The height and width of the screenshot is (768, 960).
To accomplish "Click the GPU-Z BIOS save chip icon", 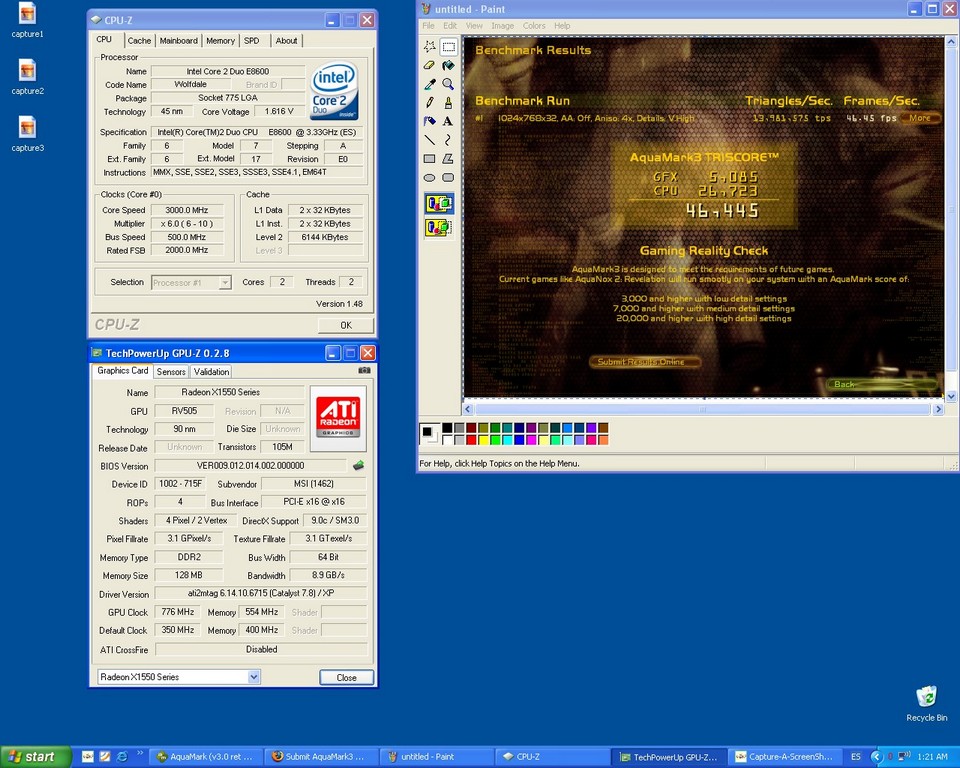I will 359,465.
